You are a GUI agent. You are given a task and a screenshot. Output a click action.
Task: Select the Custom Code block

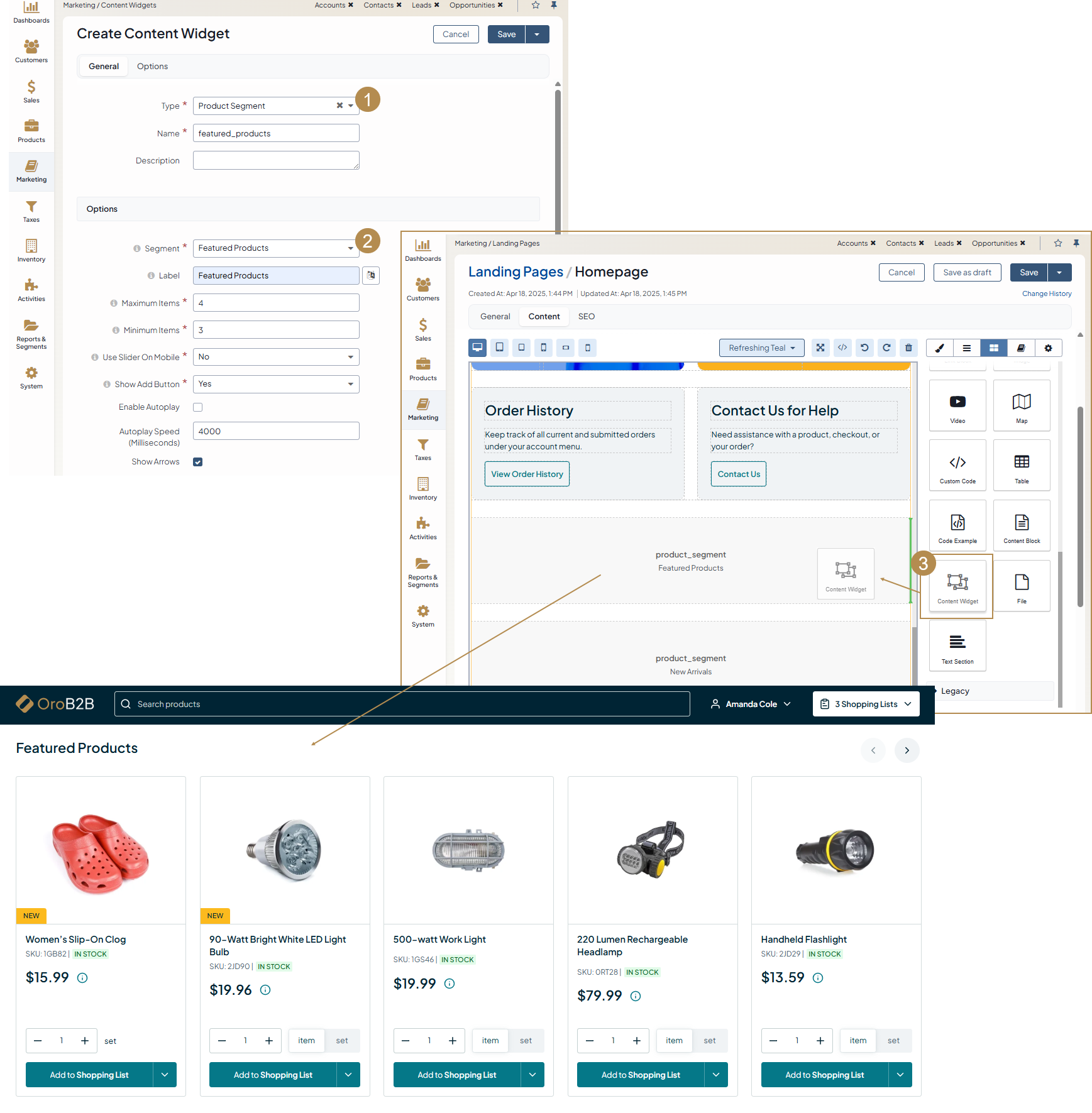point(957,466)
